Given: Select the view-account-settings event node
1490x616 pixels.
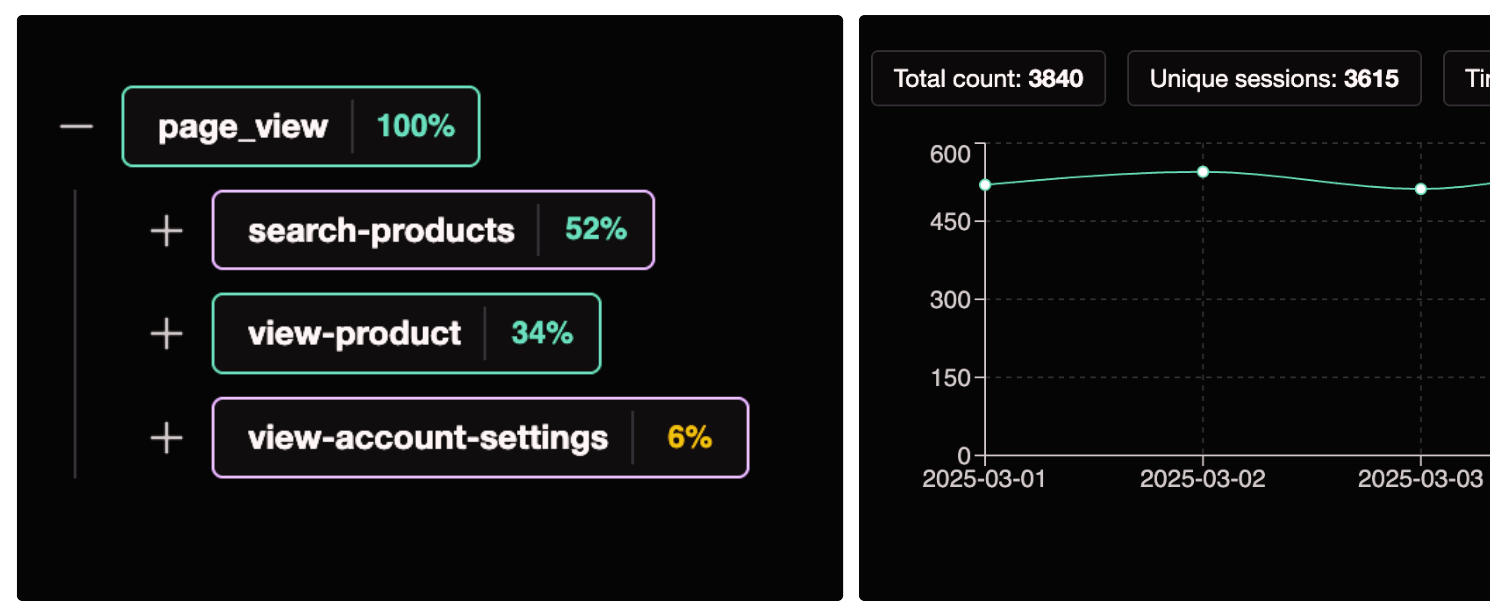Looking at the screenshot, I should coord(430,437).
